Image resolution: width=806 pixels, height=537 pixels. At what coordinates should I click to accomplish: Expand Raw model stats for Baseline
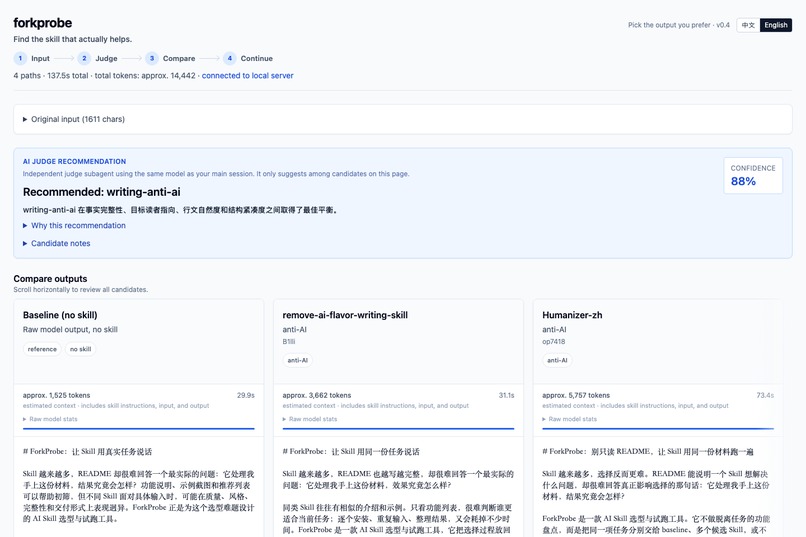click(50, 419)
